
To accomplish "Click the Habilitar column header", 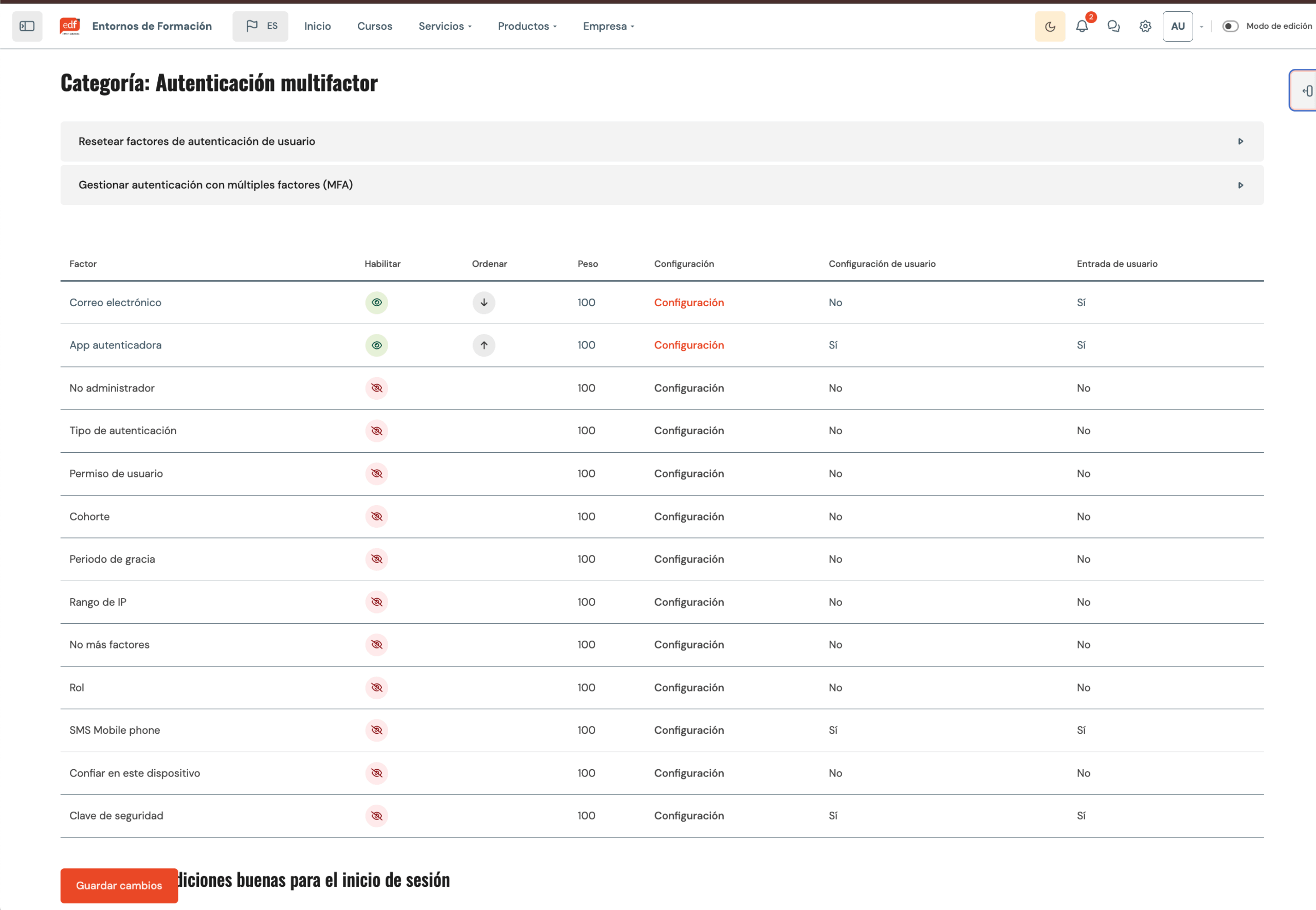I will [x=383, y=264].
